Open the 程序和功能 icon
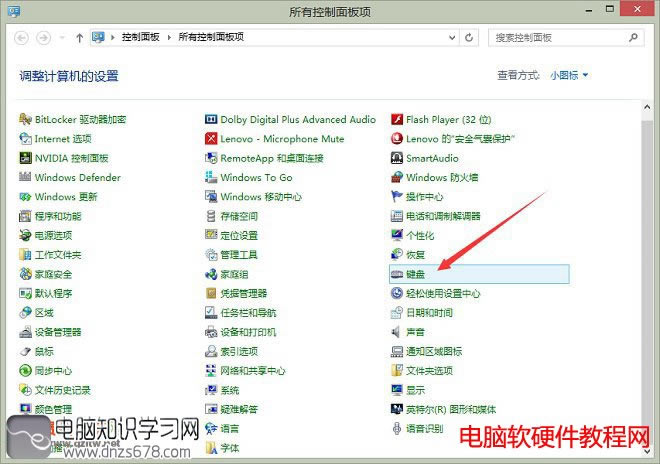The height and width of the screenshot is (464, 660). [25, 216]
